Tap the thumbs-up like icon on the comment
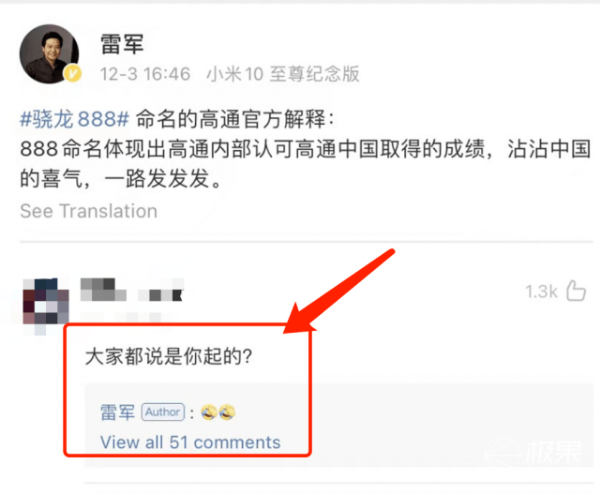Image resolution: width=600 pixels, height=493 pixels. (576, 291)
